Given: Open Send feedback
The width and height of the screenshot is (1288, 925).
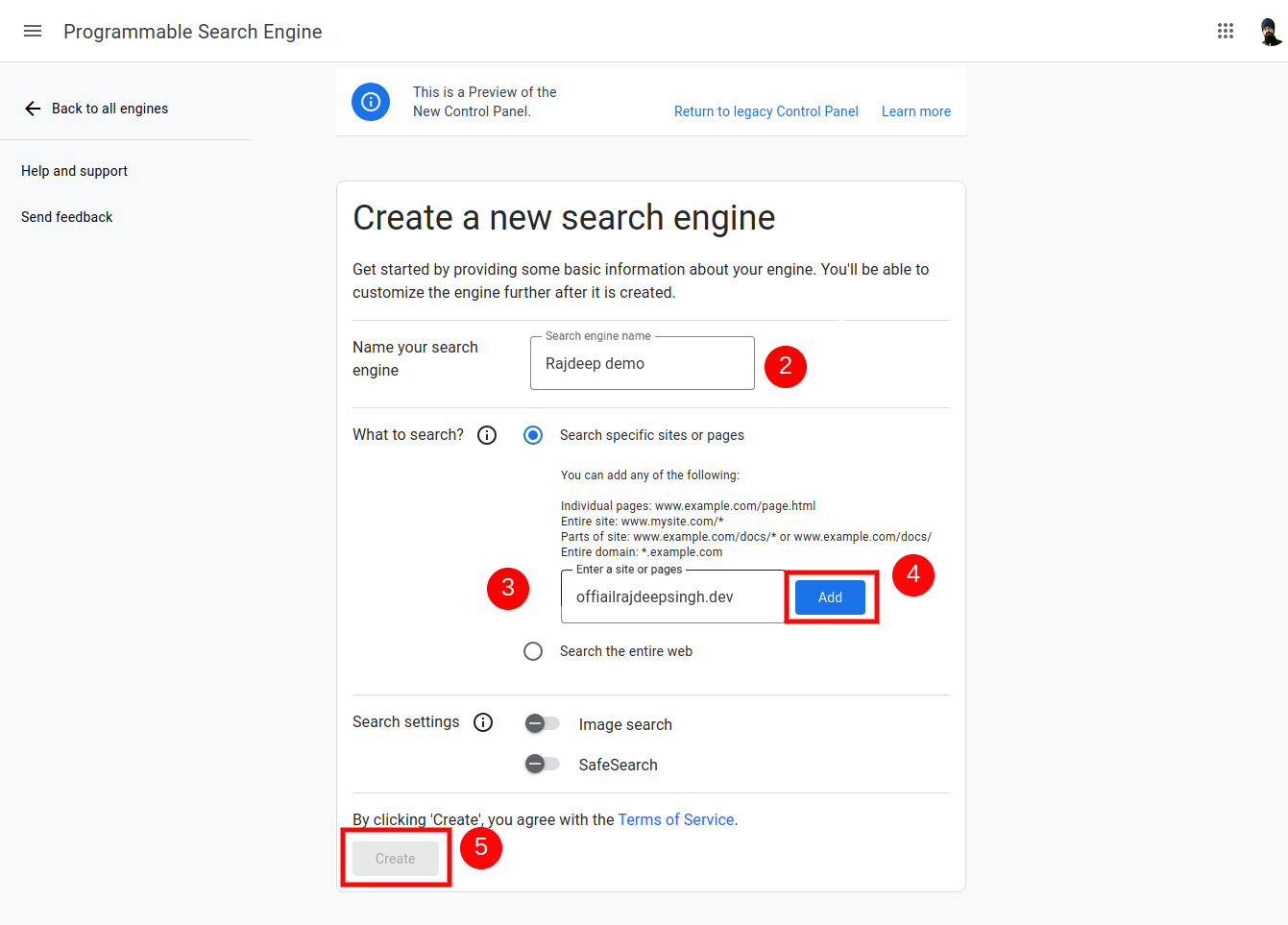Looking at the screenshot, I should [66, 216].
